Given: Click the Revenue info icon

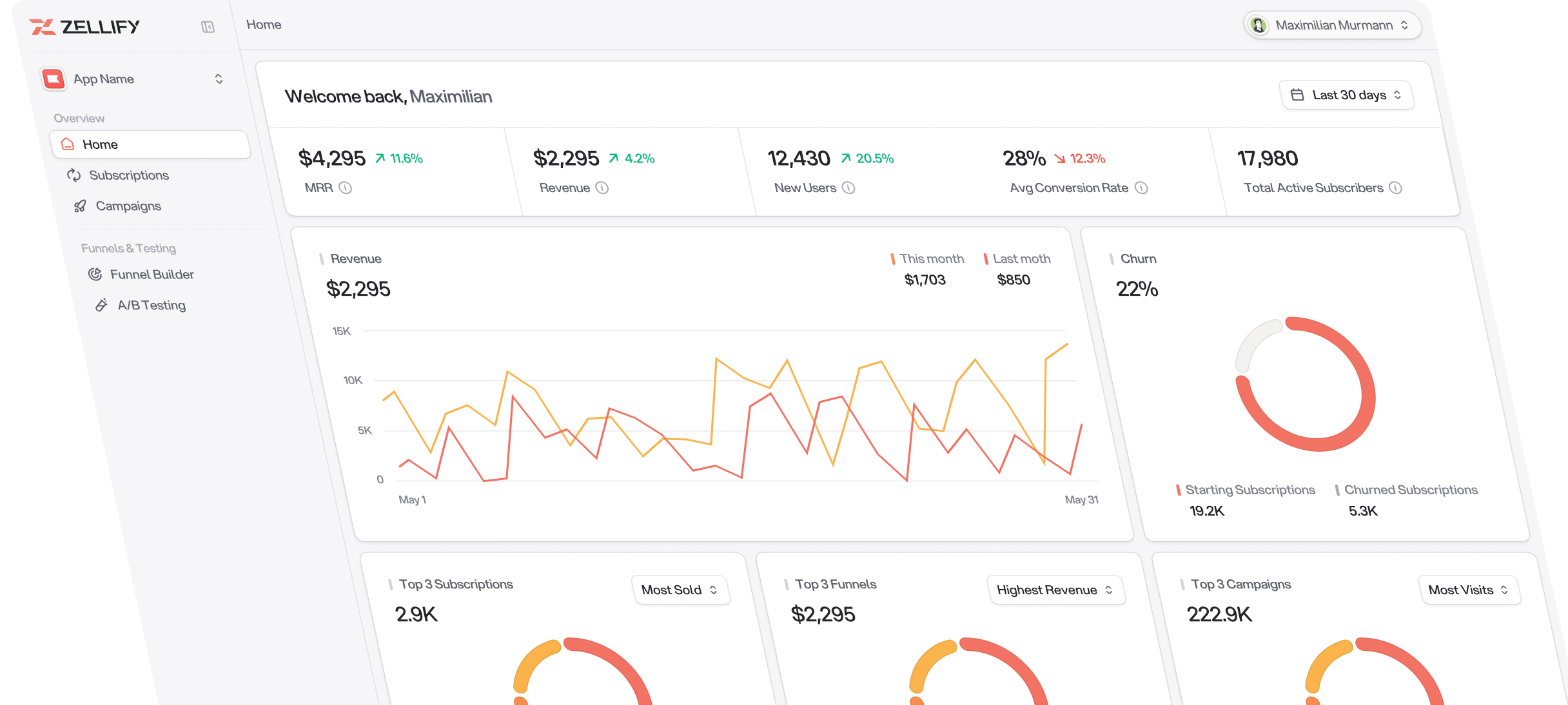Looking at the screenshot, I should 602,188.
